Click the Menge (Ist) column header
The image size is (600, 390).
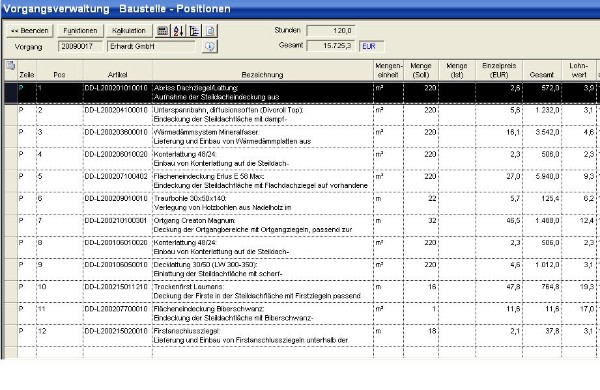point(457,70)
